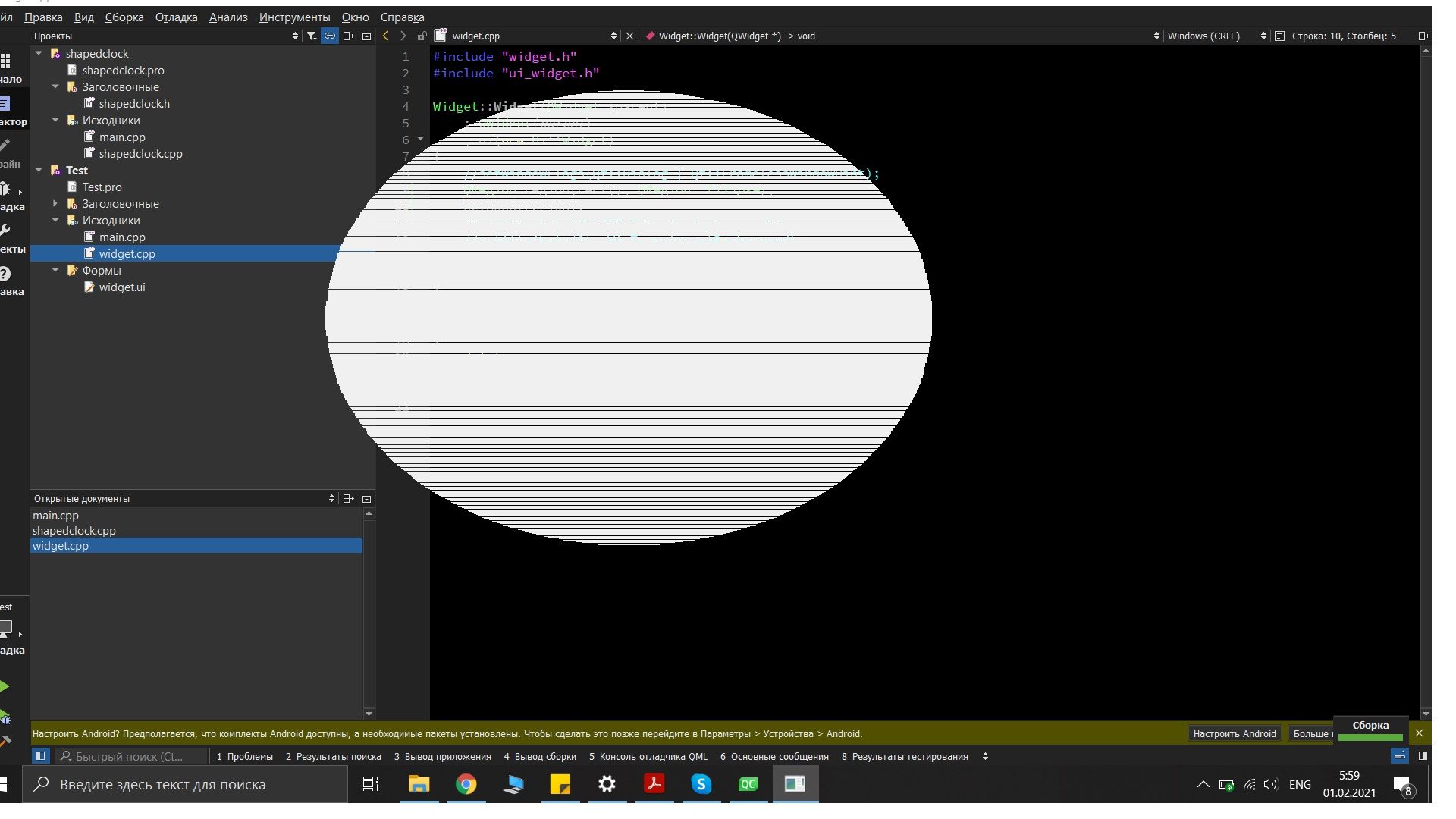Toggle the file write-lock icon
The width and height of the screenshot is (1456, 819).
(422, 36)
